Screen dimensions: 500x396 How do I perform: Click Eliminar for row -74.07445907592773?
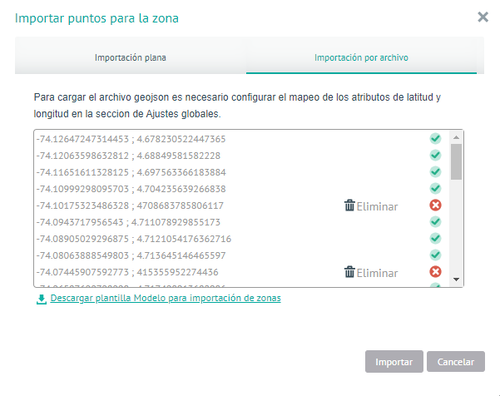coord(371,273)
